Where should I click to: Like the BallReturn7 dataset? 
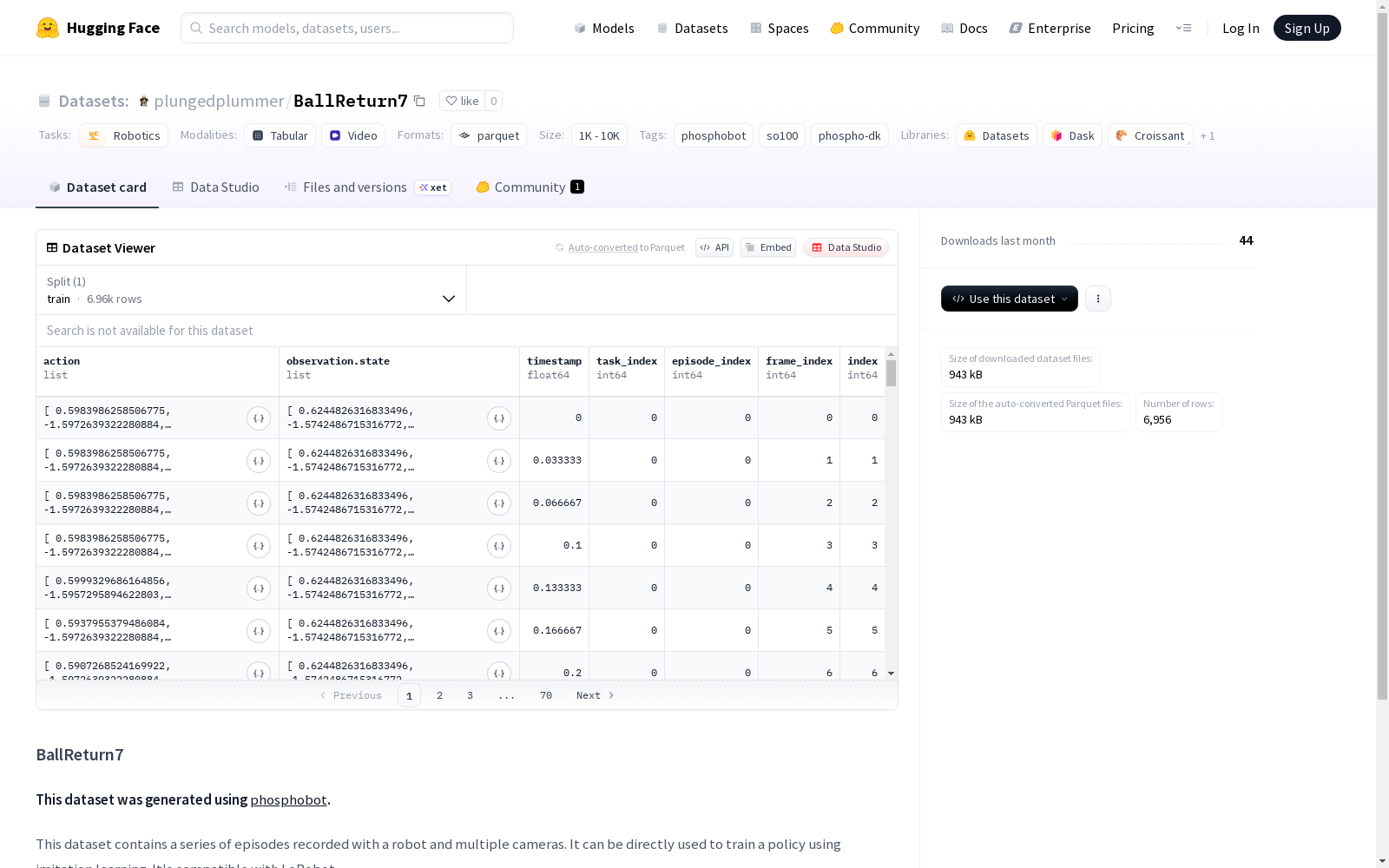click(x=462, y=101)
